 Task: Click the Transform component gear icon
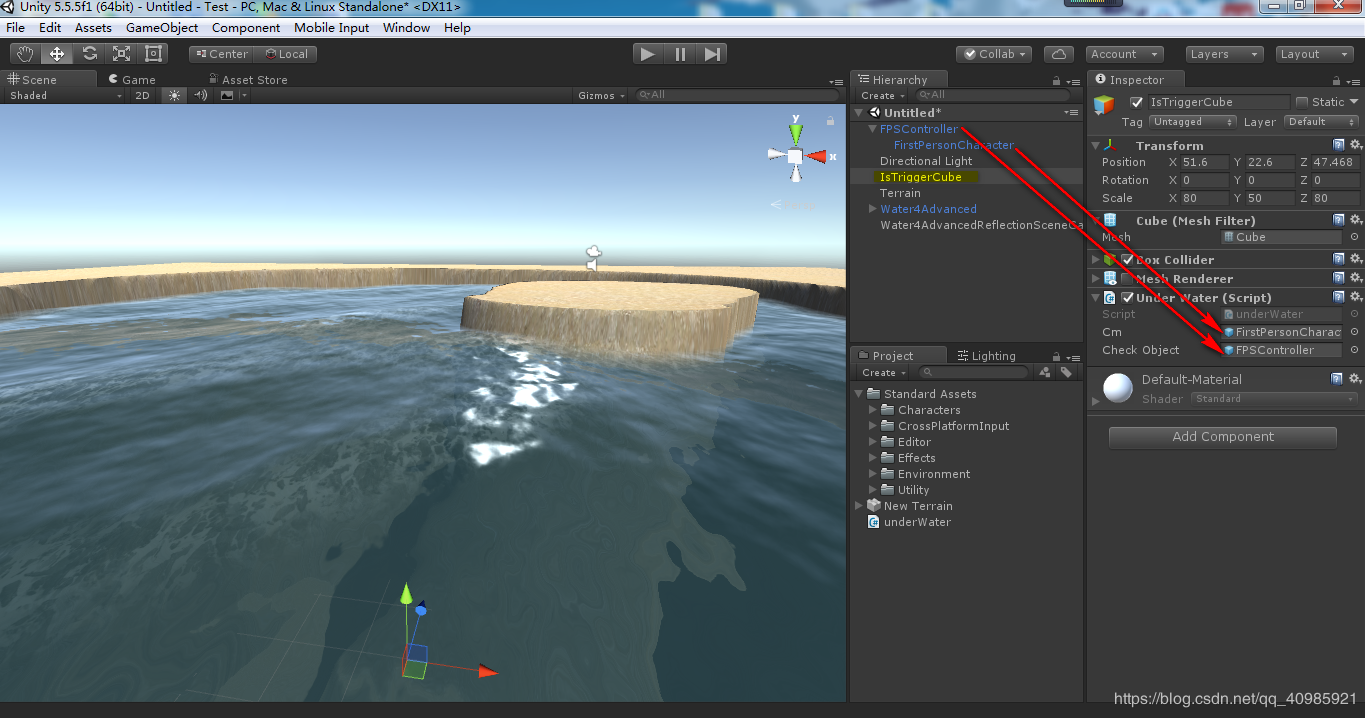(1355, 145)
